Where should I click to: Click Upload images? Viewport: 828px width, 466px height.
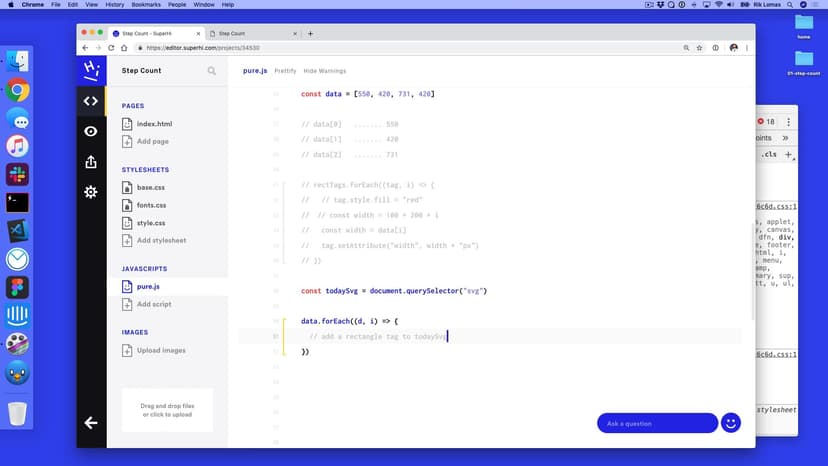click(160, 350)
